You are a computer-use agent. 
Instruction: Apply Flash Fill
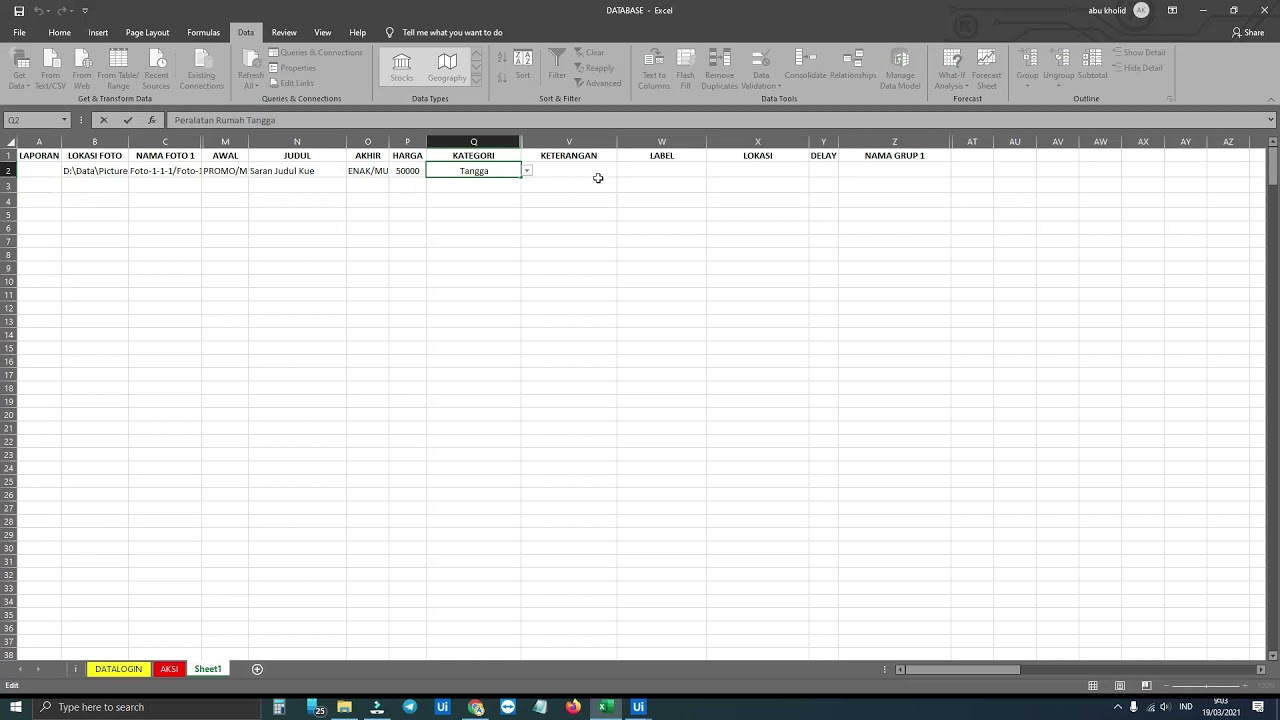pyautogui.click(x=685, y=69)
